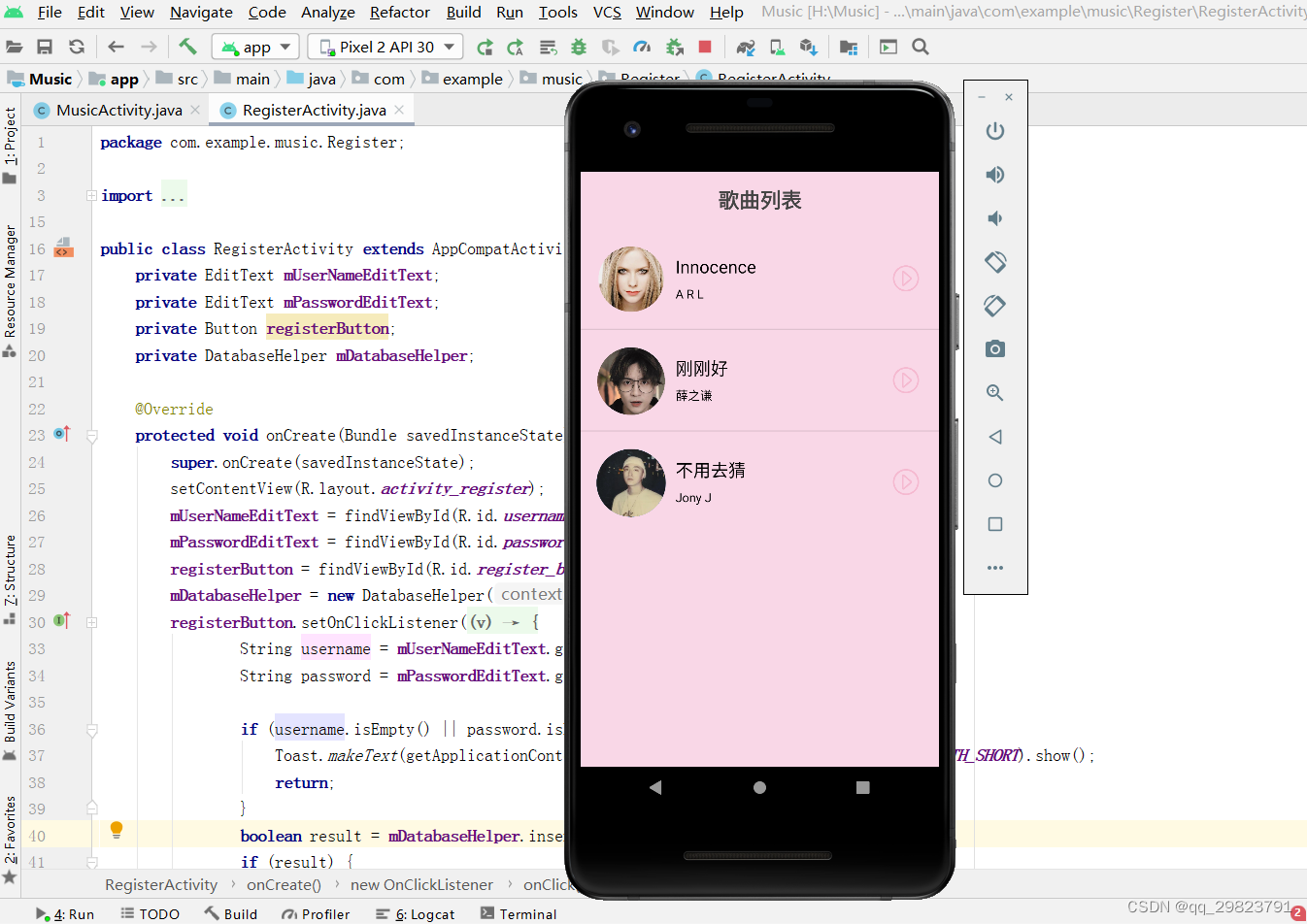Open 1: Project tool window

10,145
